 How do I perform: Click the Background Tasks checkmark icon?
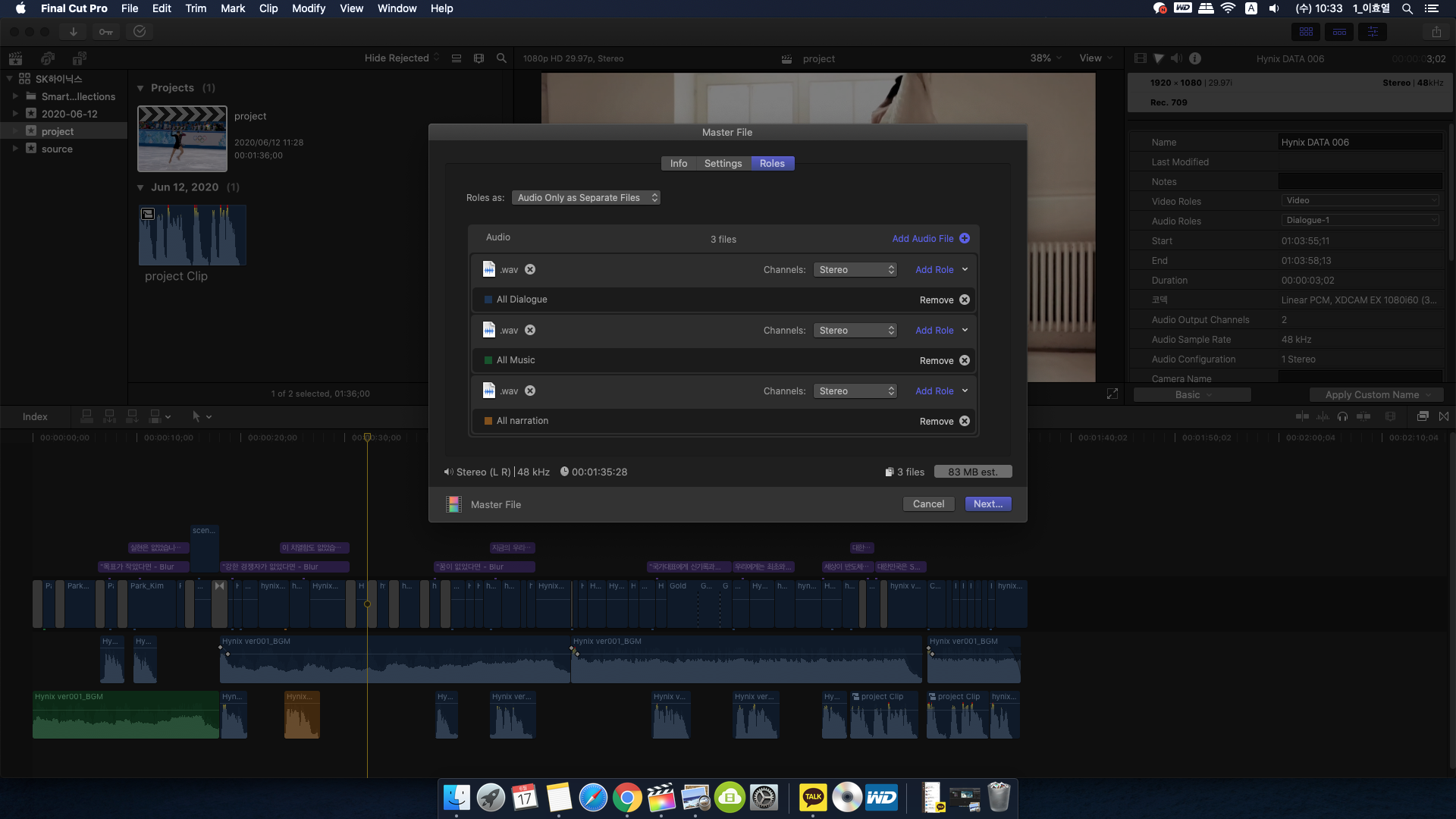[x=140, y=32]
